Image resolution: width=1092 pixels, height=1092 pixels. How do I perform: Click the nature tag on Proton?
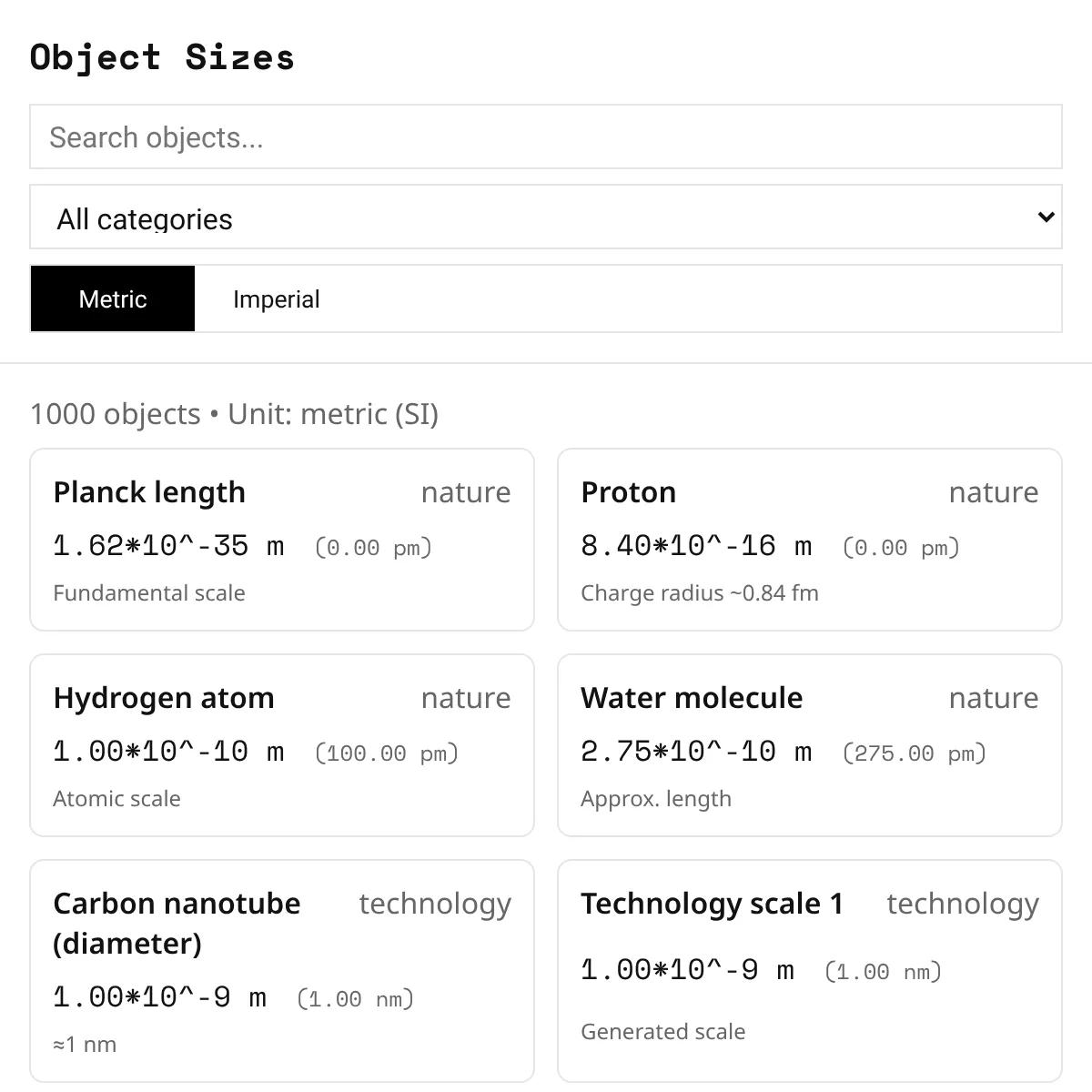click(x=994, y=492)
